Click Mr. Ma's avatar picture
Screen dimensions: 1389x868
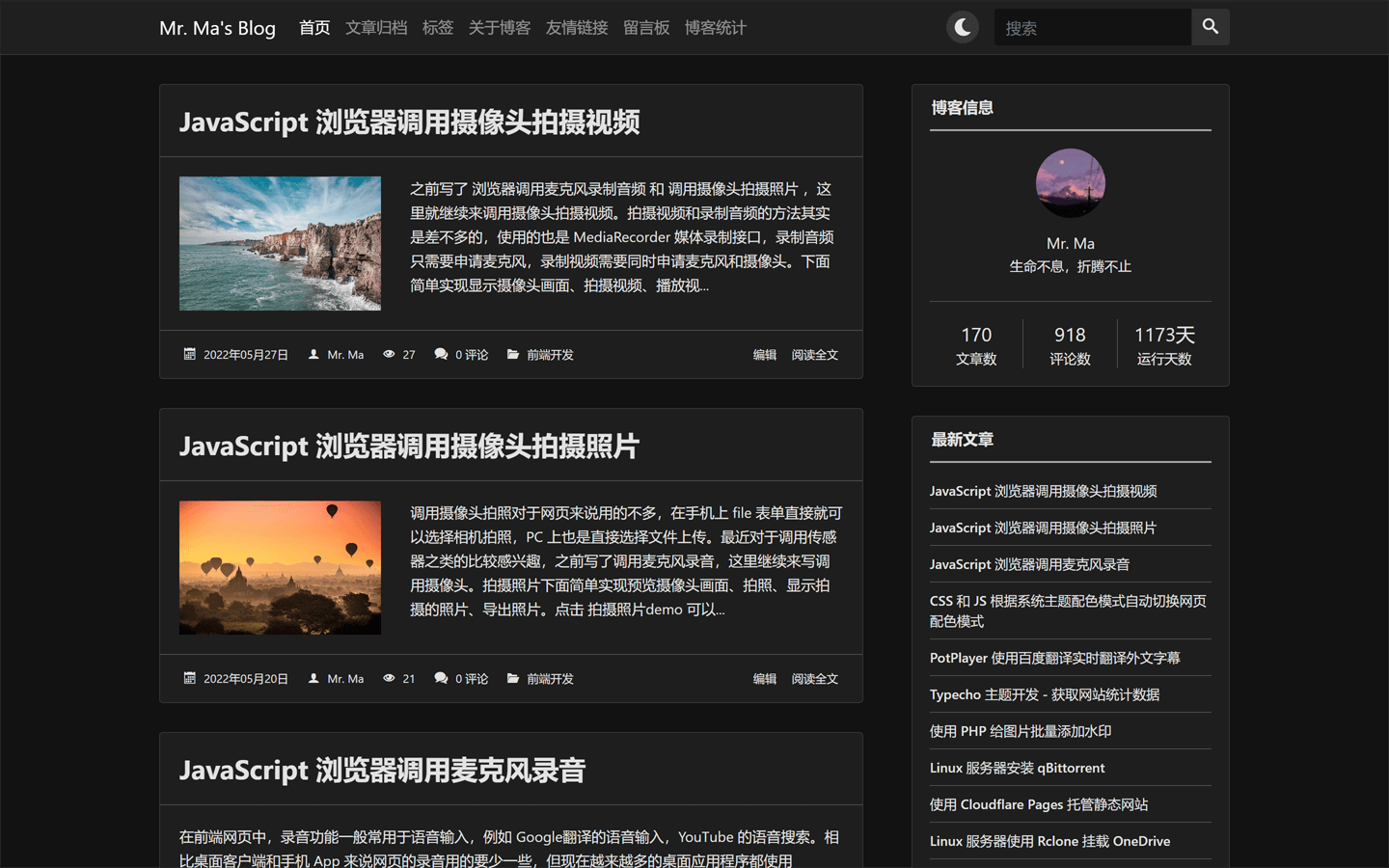[x=1070, y=183]
